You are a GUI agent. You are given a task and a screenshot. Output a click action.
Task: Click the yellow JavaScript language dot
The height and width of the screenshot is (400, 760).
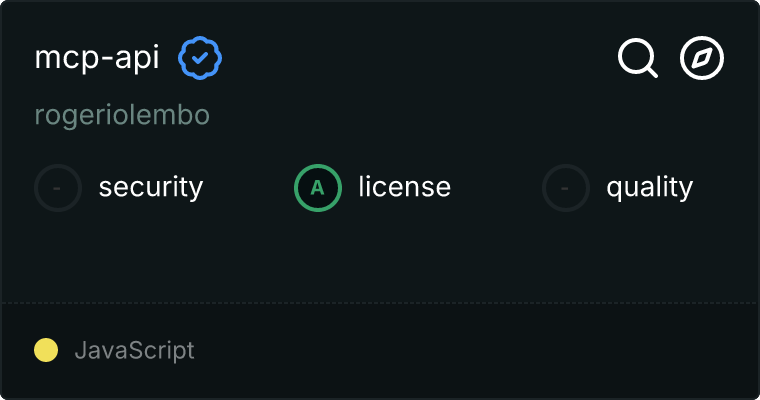pyautogui.click(x=46, y=350)
